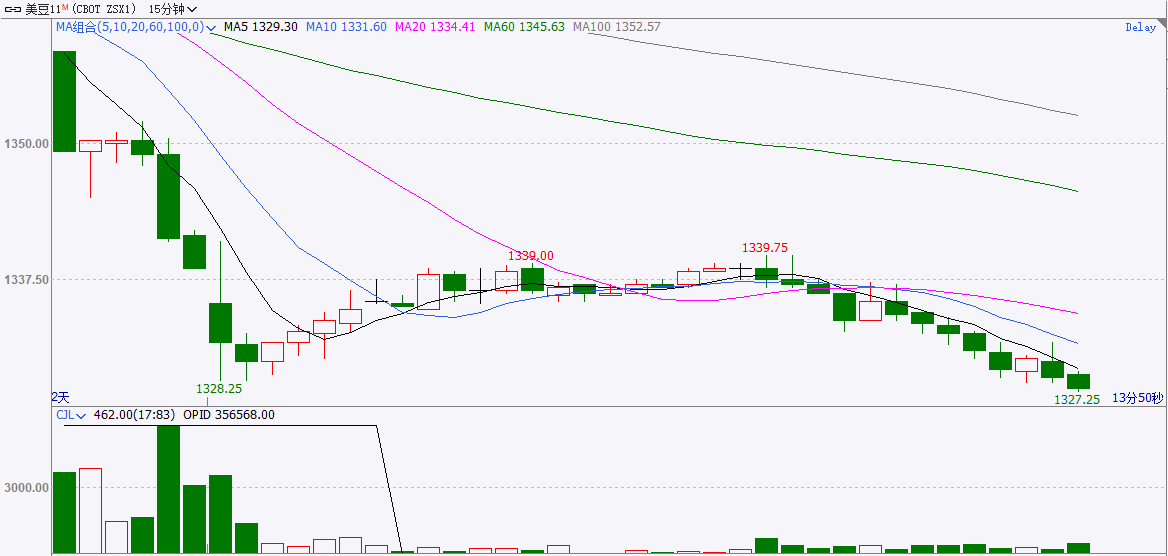Viewport: 1168px width, 556px height.
Task: Open the 15分钟 timeframe dropdown
Action: 164,9
